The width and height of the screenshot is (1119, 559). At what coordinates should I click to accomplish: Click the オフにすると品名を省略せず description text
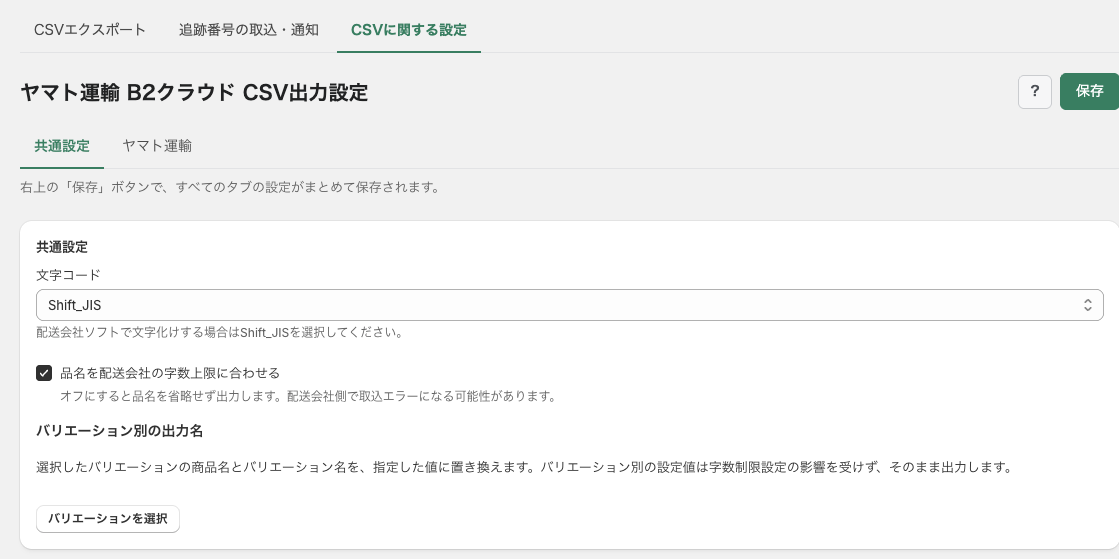tap(308, 396)
